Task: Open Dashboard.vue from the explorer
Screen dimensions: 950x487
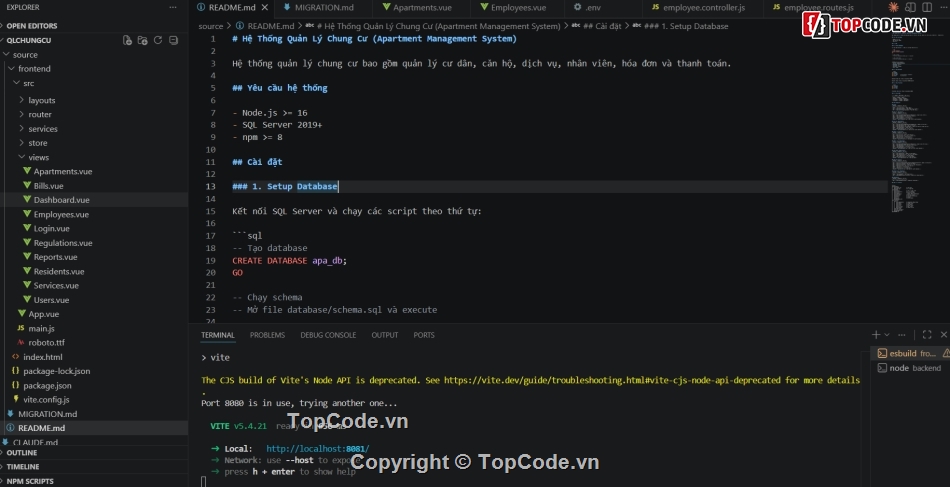Action: pos(61,199)
